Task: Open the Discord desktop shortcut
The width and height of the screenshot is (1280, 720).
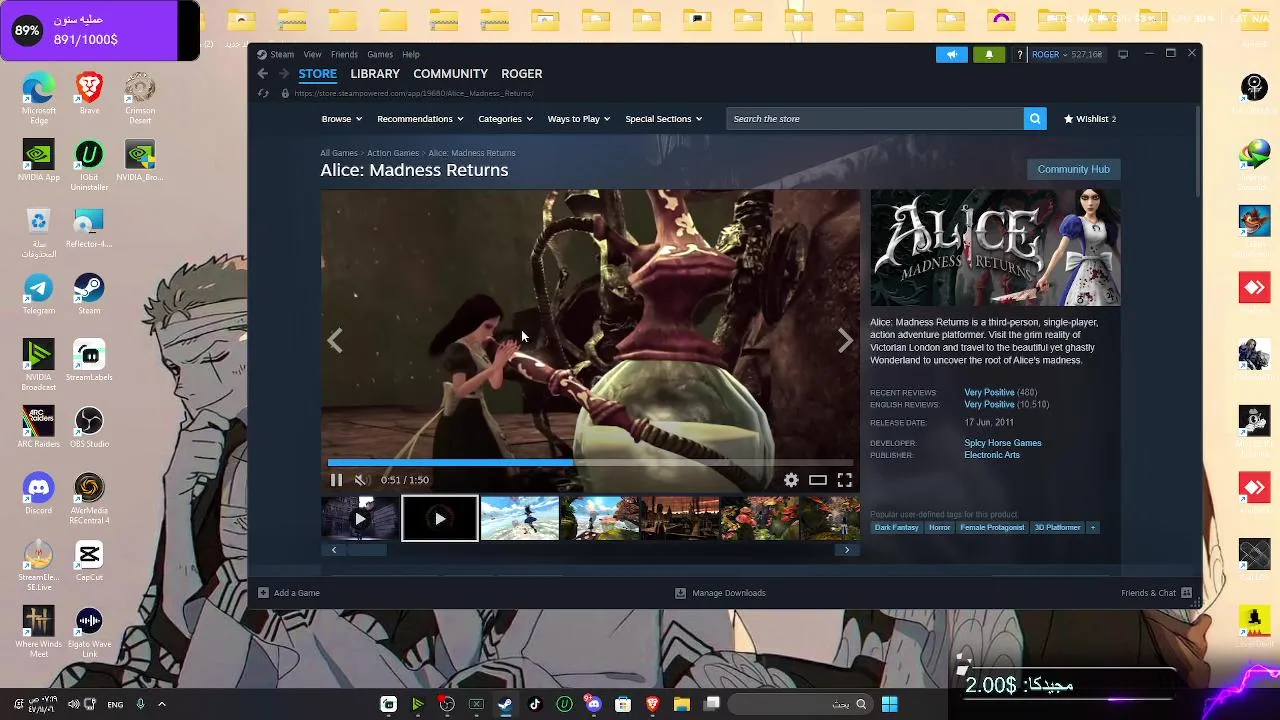Action: (38, 495)
